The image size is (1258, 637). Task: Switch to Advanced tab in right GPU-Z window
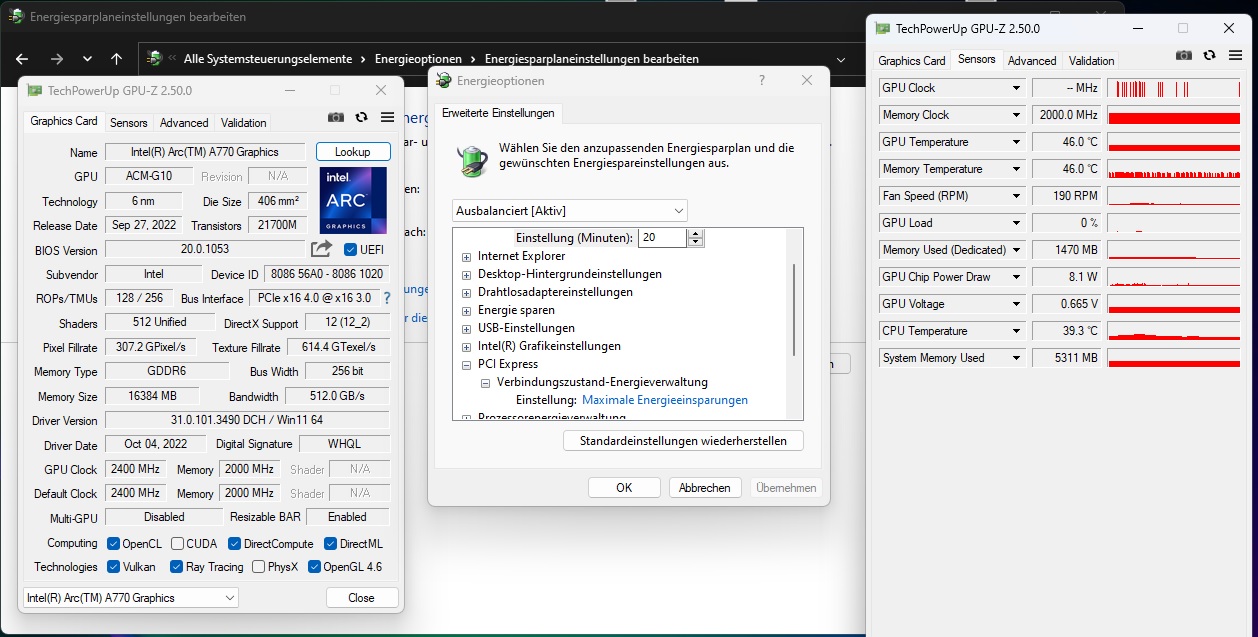pos(1032,61)
